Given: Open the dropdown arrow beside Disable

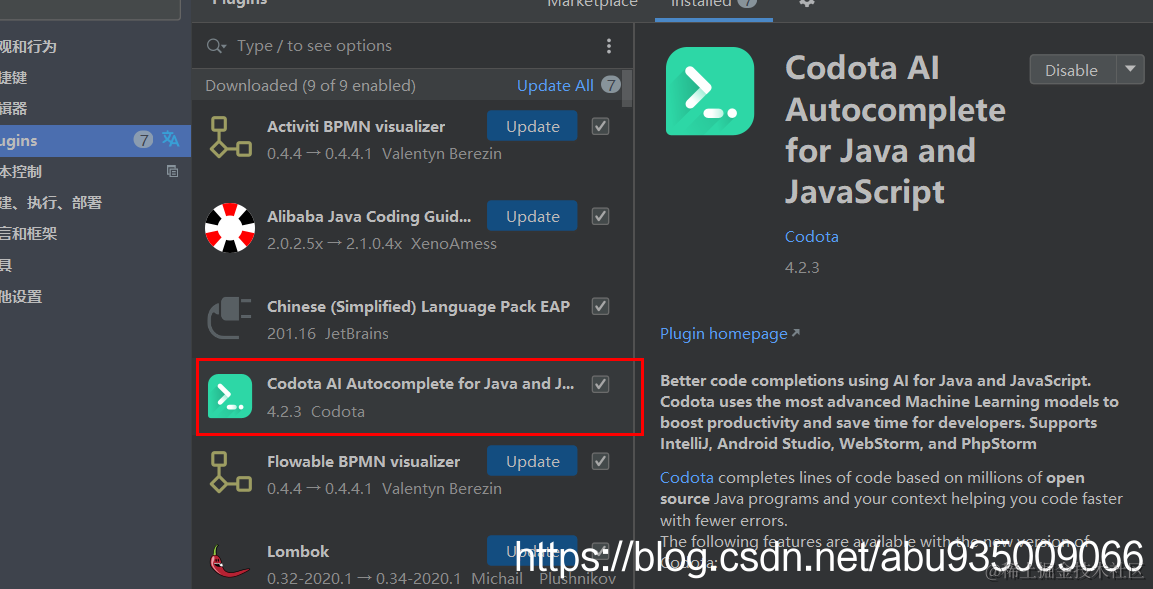Looking at the screenshot, I should coord(1130,70).
